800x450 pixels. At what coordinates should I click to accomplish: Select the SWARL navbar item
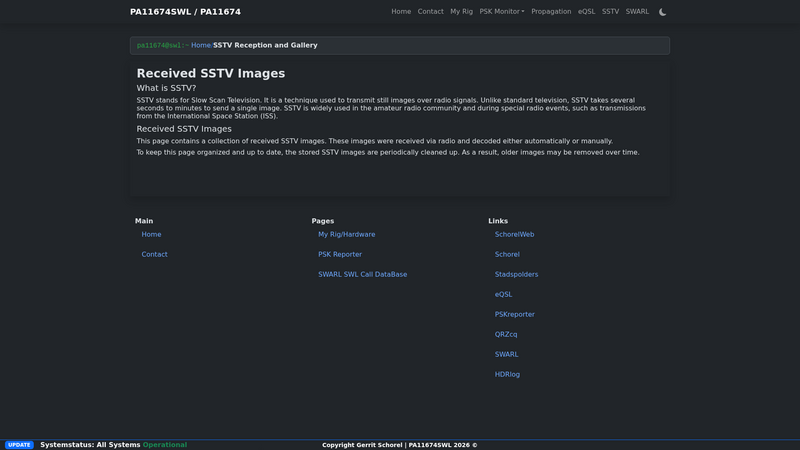pos(637,12)
